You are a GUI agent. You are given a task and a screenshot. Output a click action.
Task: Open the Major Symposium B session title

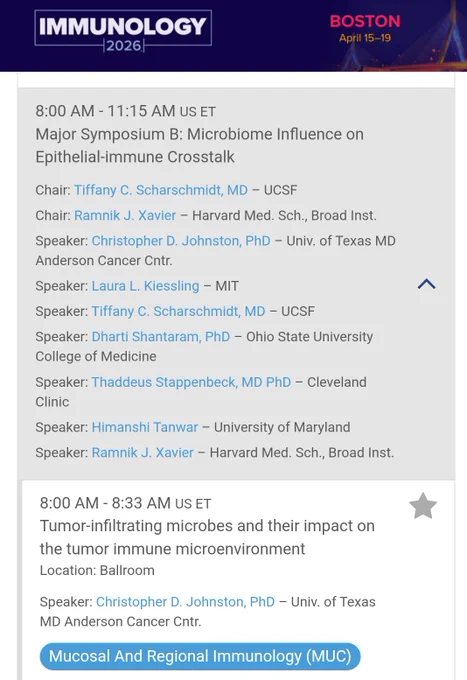pyautogui.click(x=199, y=145)
